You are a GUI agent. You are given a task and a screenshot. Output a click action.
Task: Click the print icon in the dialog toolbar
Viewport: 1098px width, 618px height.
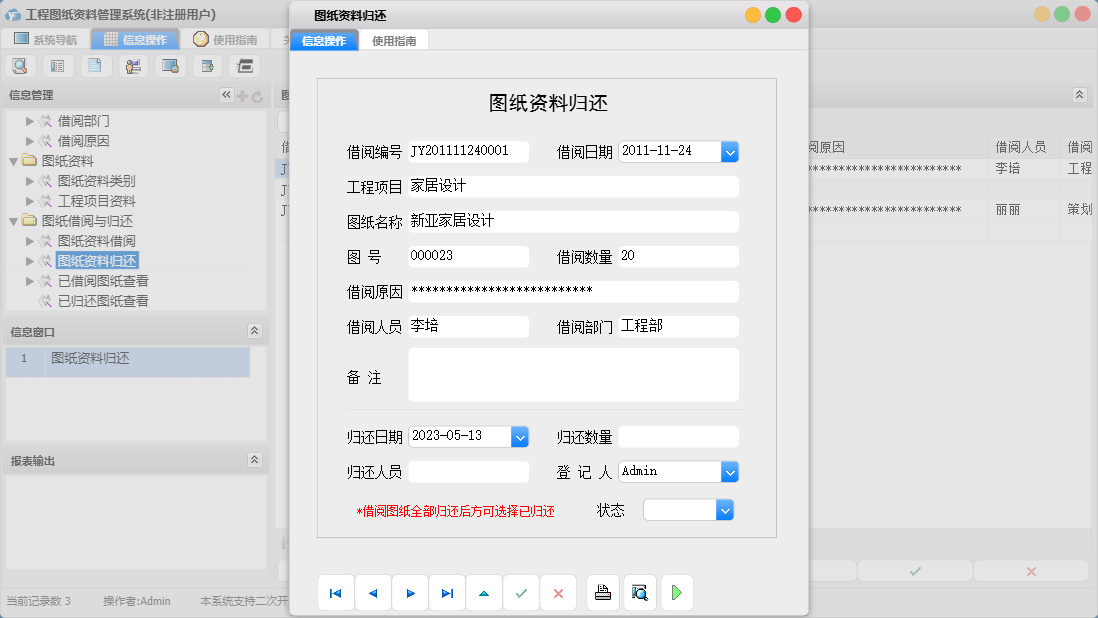click(602, 592)
